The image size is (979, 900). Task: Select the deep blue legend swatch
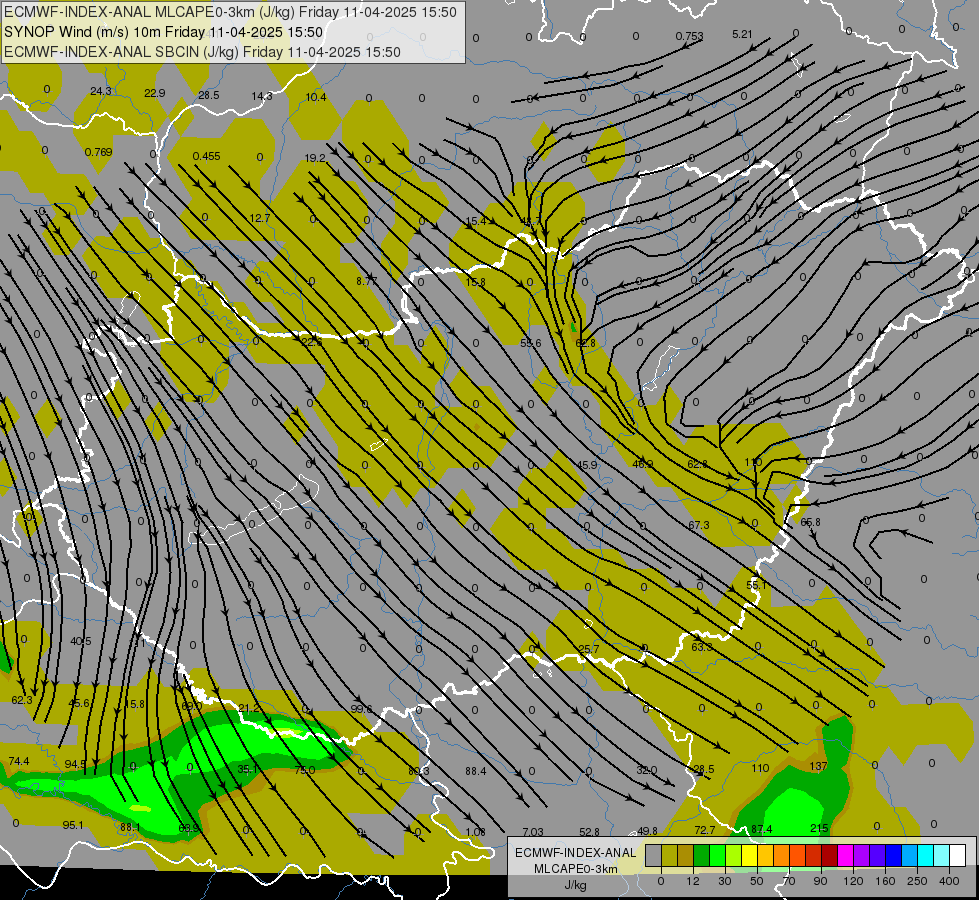[894, 855]
